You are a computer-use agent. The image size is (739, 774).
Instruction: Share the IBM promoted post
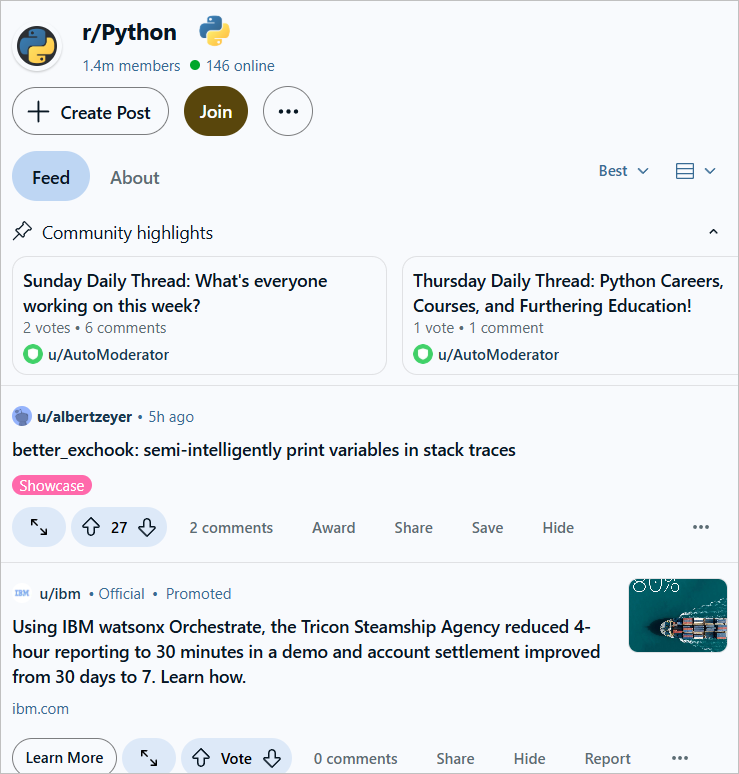tap(455, 758)
